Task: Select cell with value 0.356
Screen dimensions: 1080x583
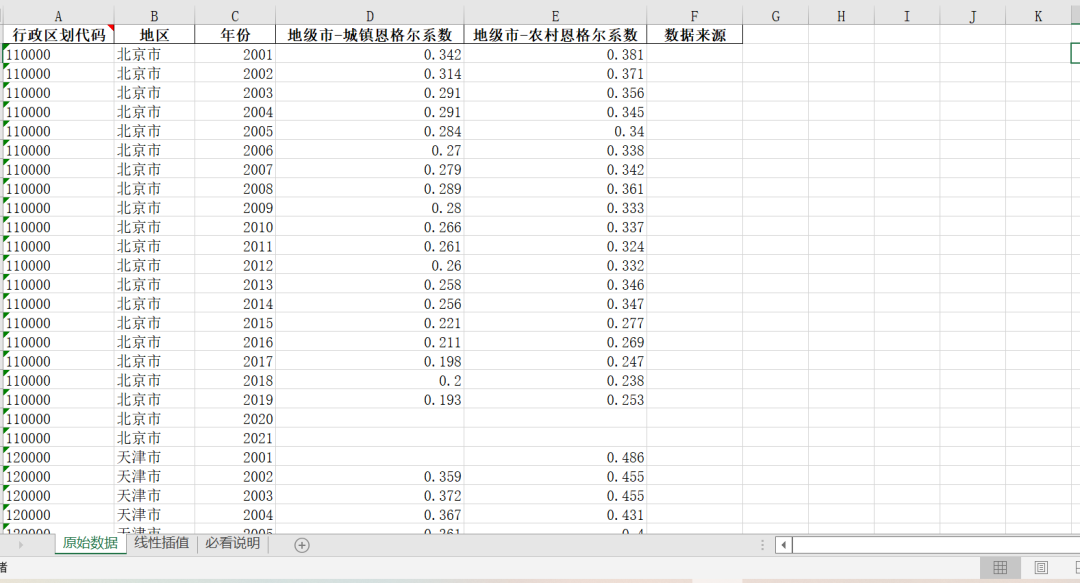Action: tap(555, 93)
